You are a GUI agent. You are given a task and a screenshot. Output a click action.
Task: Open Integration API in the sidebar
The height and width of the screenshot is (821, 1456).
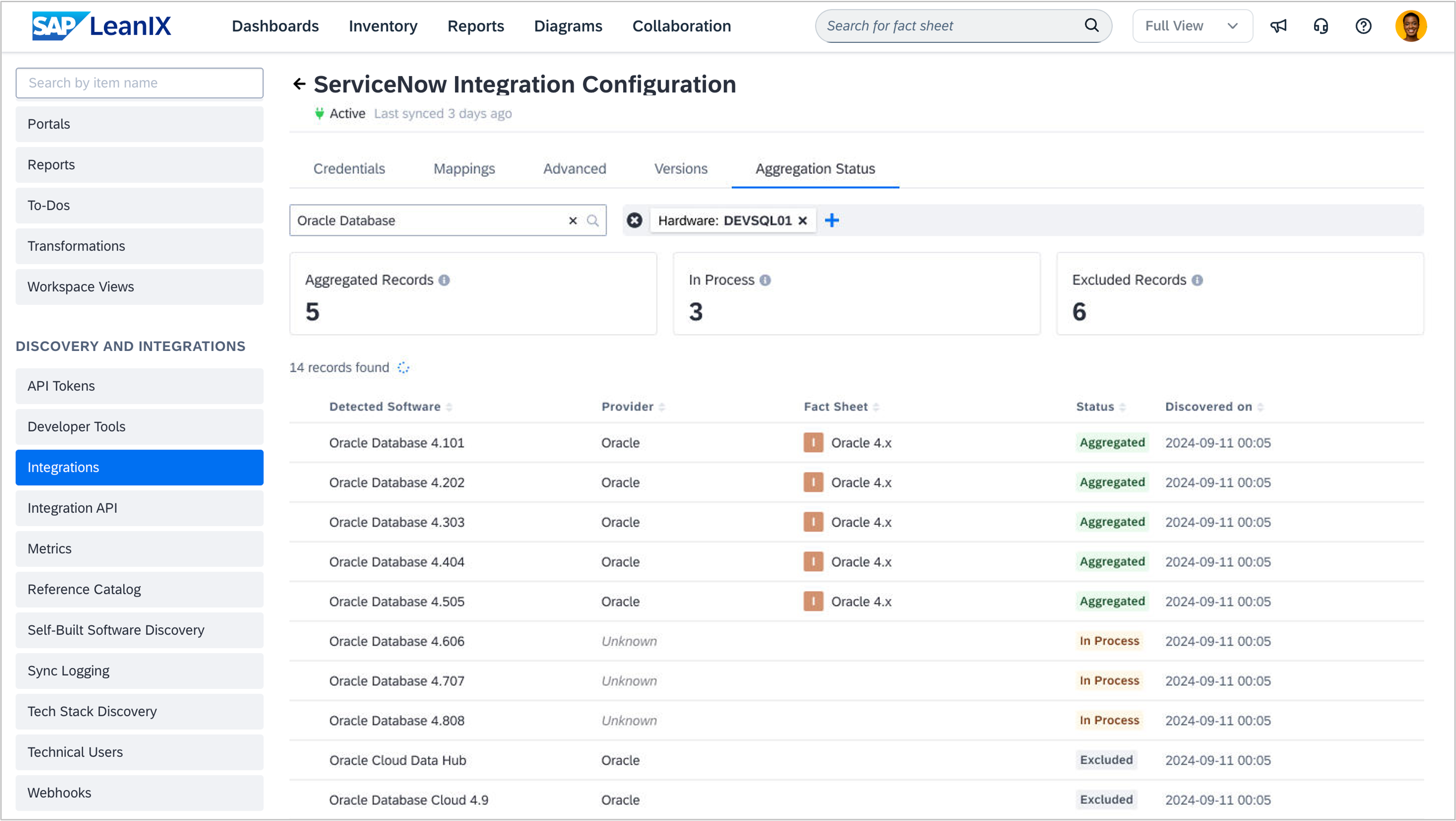click(139, 509)
